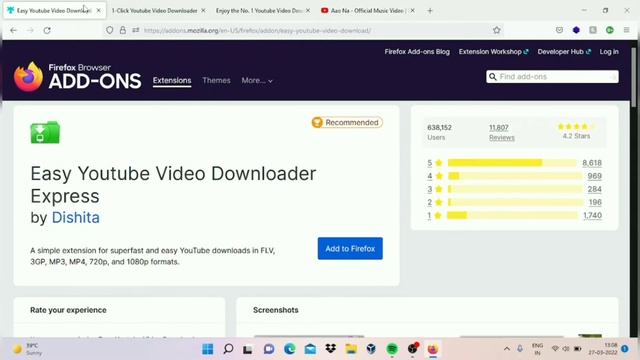Open the 11,807 Reviews link
640x360 pixels.
coord(502,132)
